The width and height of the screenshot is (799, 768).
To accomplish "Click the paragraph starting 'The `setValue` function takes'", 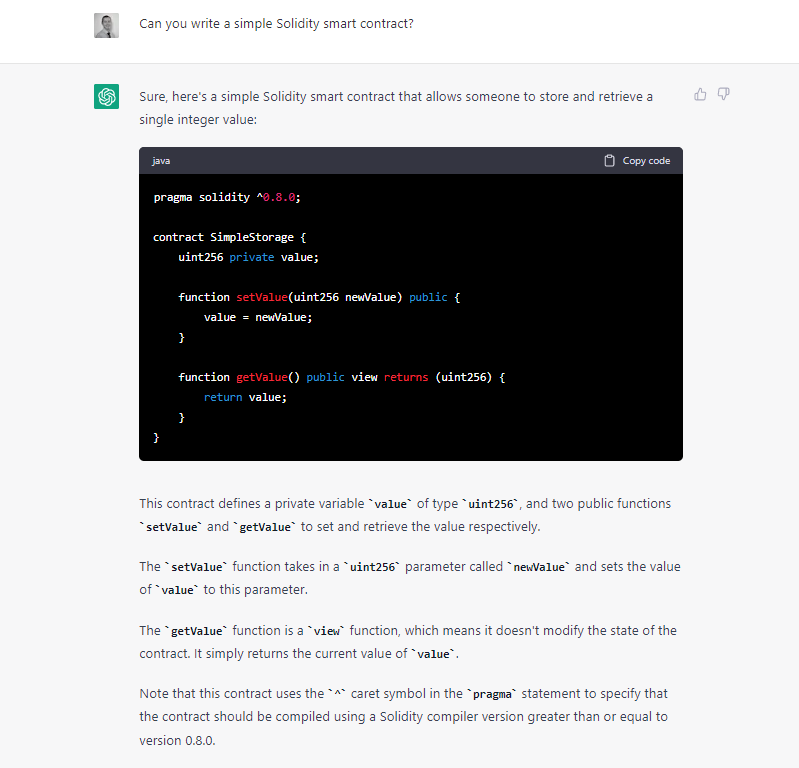I will pos(410,578).
